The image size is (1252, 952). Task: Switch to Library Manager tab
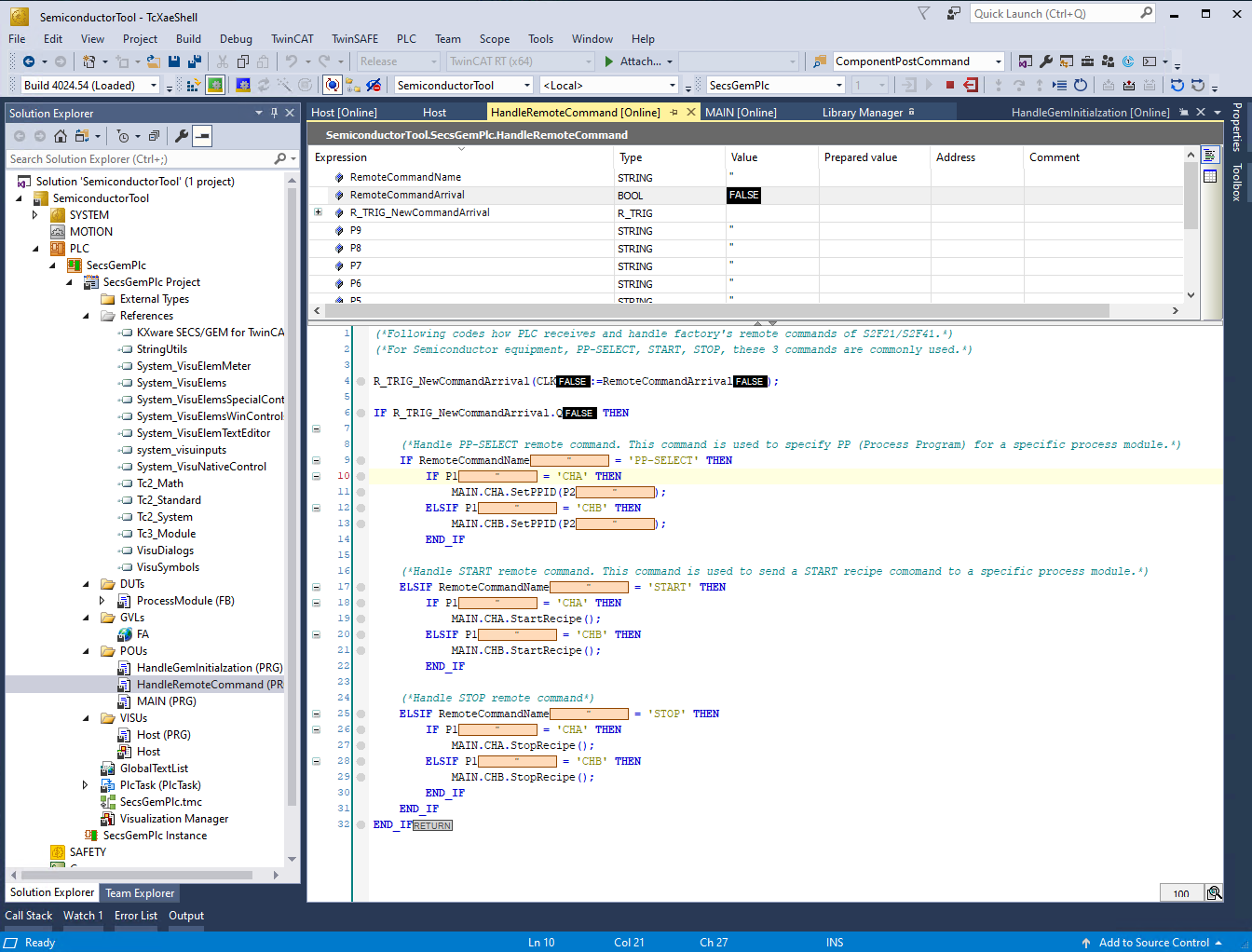pos(863,113)
